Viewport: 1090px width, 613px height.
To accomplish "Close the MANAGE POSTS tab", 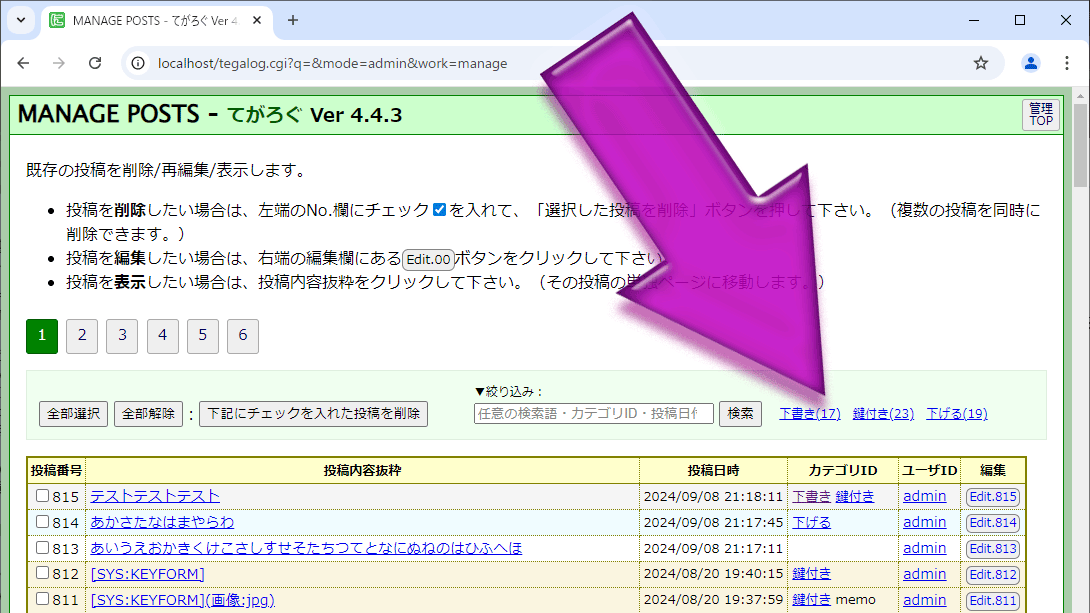I will tap(257, 20).
